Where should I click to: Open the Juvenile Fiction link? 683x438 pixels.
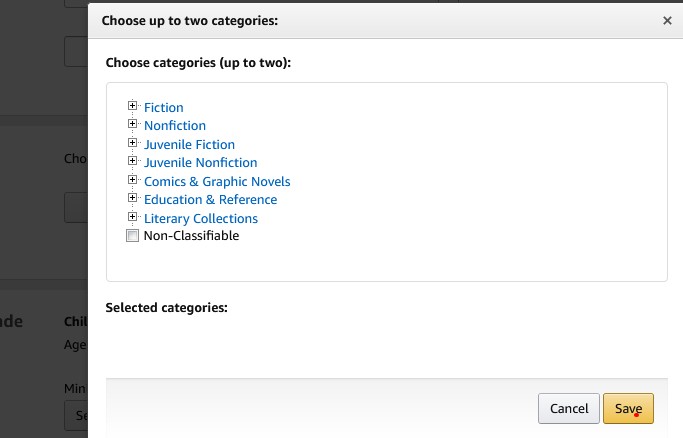189,145
